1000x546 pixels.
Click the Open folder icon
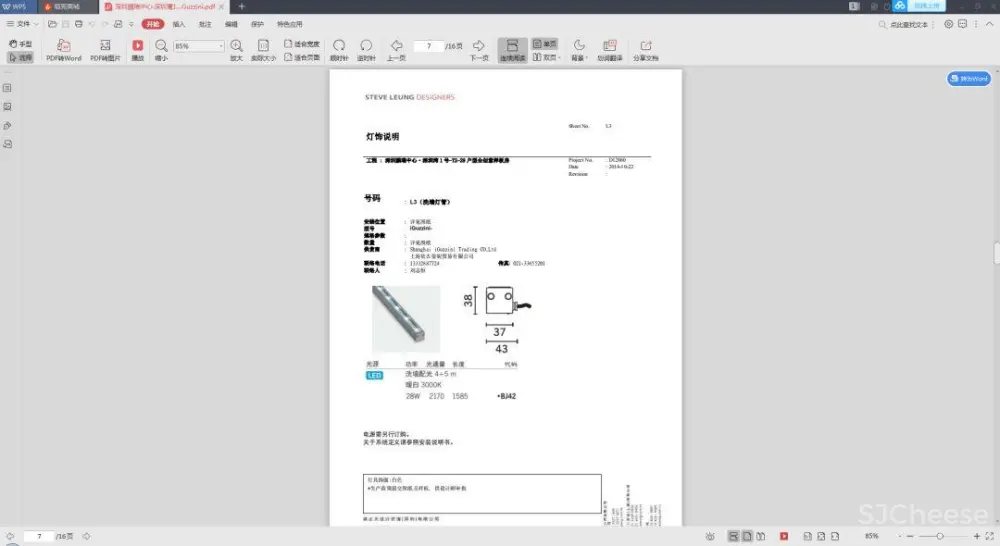coord(53,24)
